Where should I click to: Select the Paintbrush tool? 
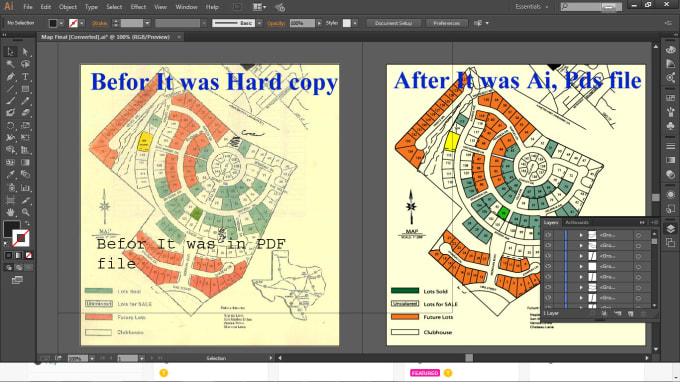[x=10, y=101]
